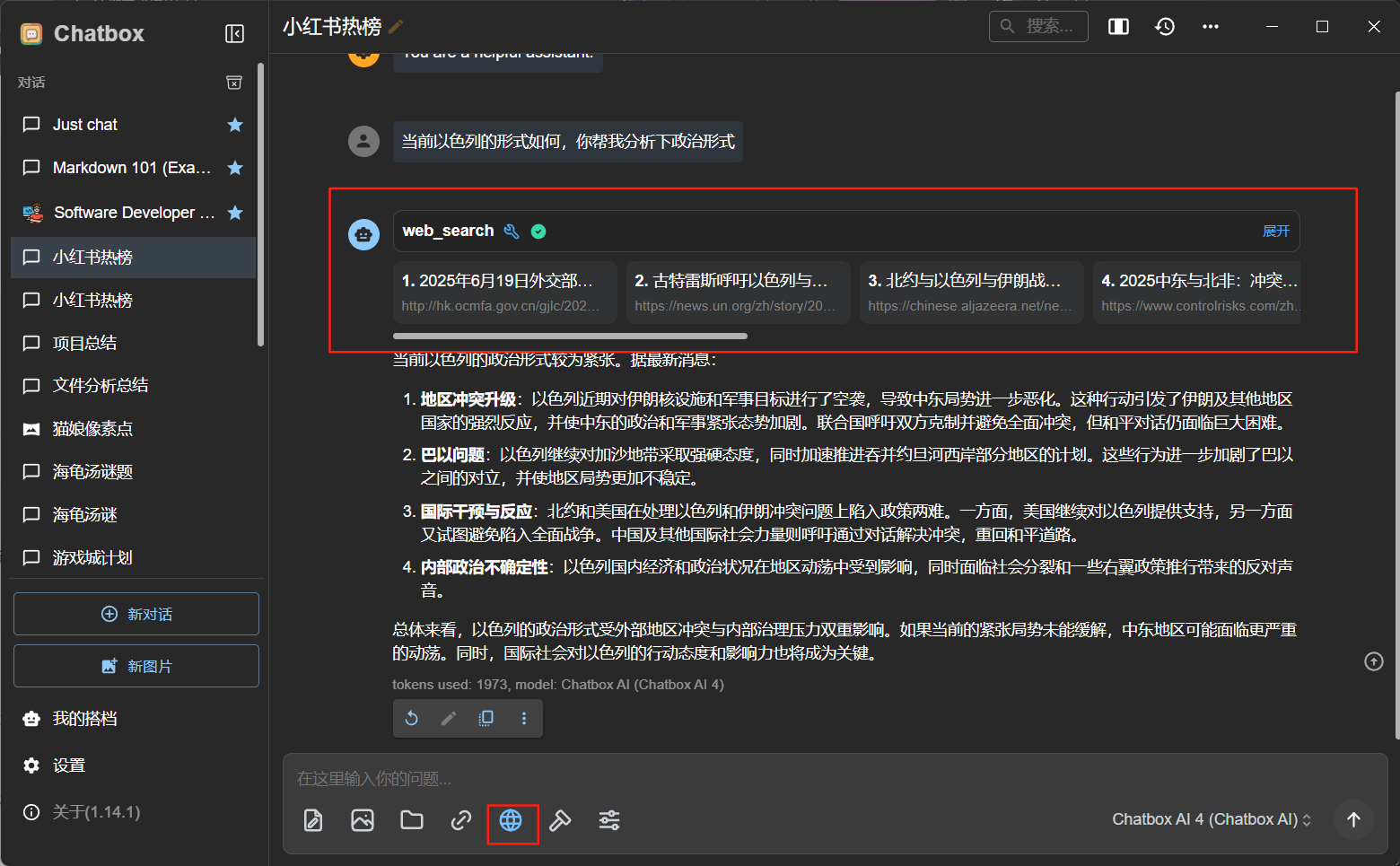The height and width of the screenshot is (866, 1400).
Task: Click the tokens used: 1973 line
Action: [x=558, y=685]
